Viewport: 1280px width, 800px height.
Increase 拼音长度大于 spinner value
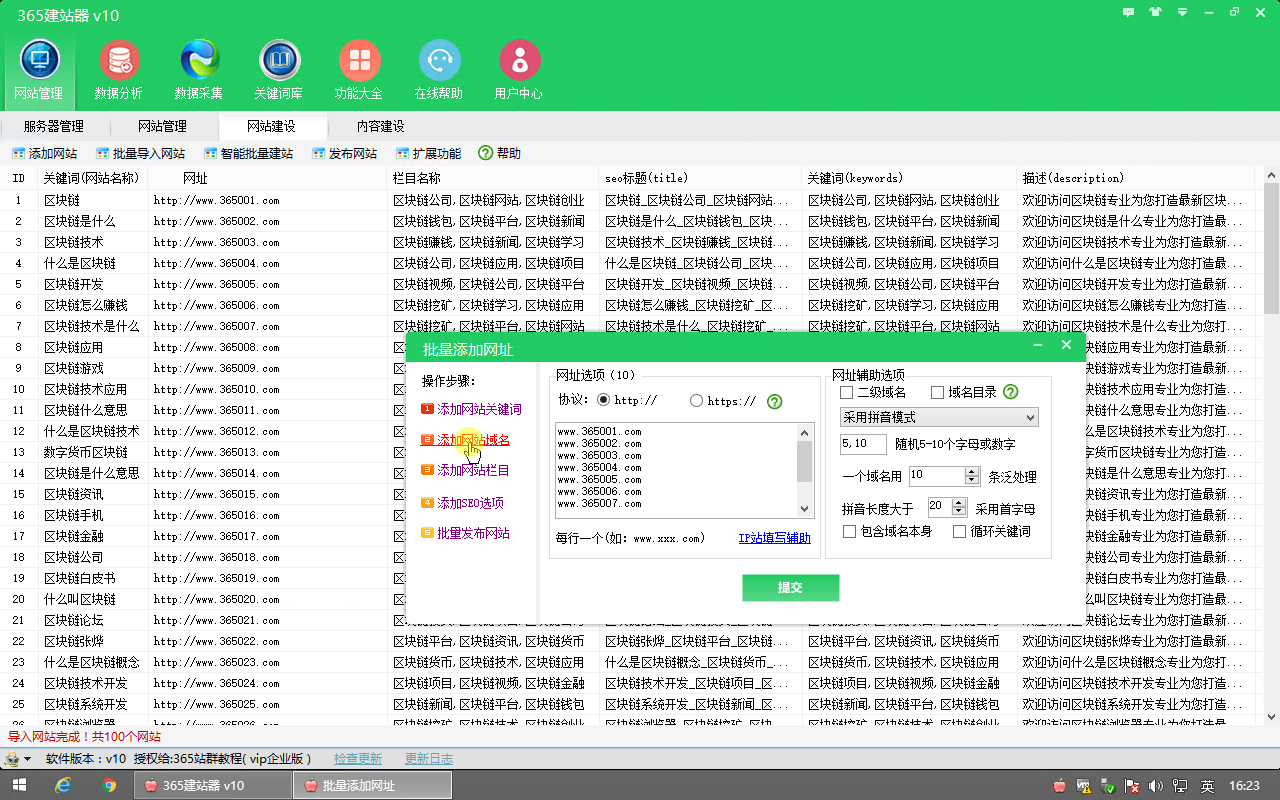coord(959,502)
